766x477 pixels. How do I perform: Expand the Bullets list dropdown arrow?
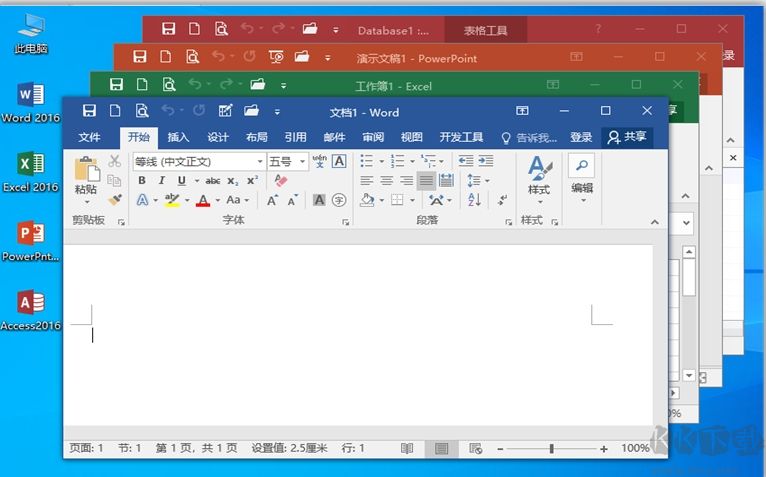tap(382, 161)
